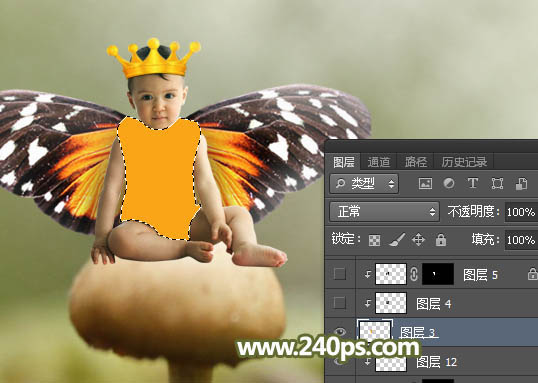The image size is (538, 383).
Task: Click the golden crown on the baby's head
Action: coord(153,58)
